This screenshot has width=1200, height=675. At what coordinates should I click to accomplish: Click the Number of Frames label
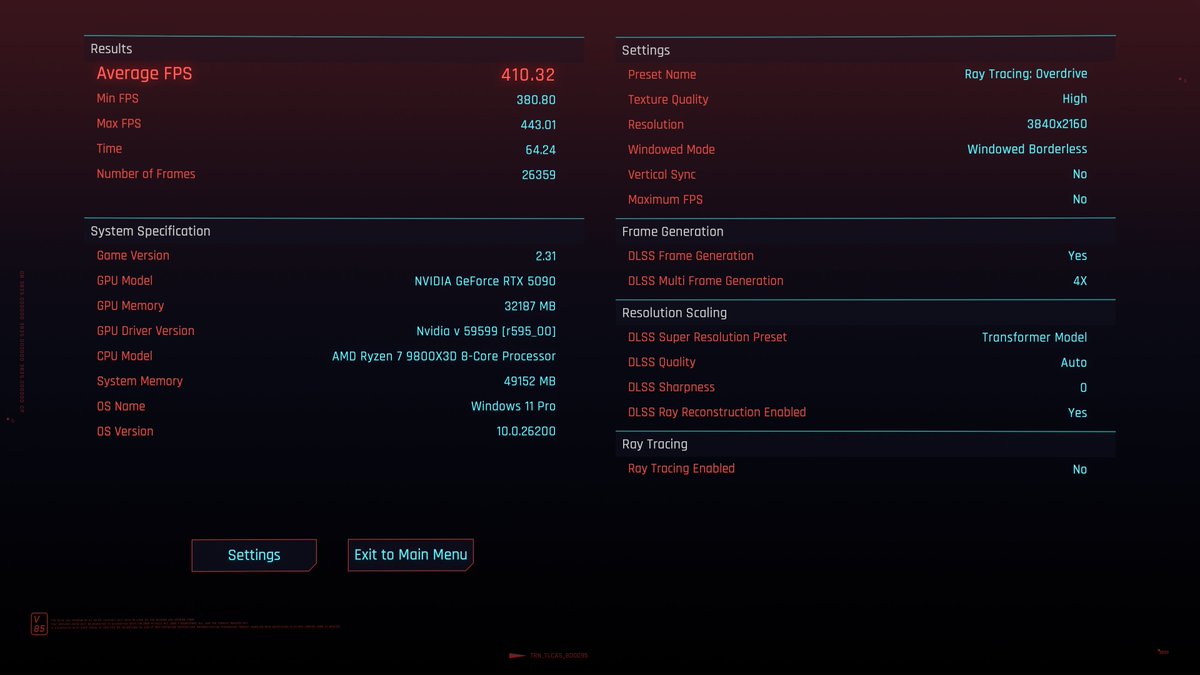(146, 174)
